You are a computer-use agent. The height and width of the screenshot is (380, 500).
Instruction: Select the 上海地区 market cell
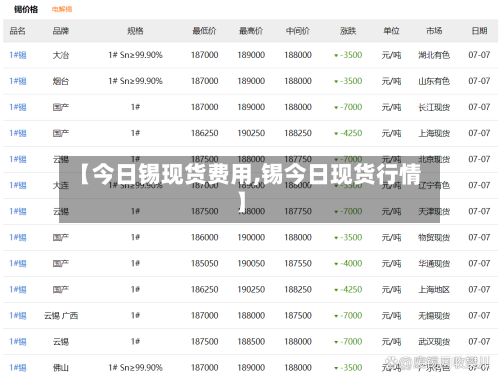[x=434, y=289]
